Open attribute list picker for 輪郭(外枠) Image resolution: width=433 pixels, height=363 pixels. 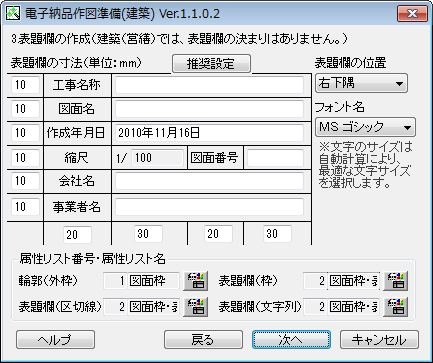196,281
